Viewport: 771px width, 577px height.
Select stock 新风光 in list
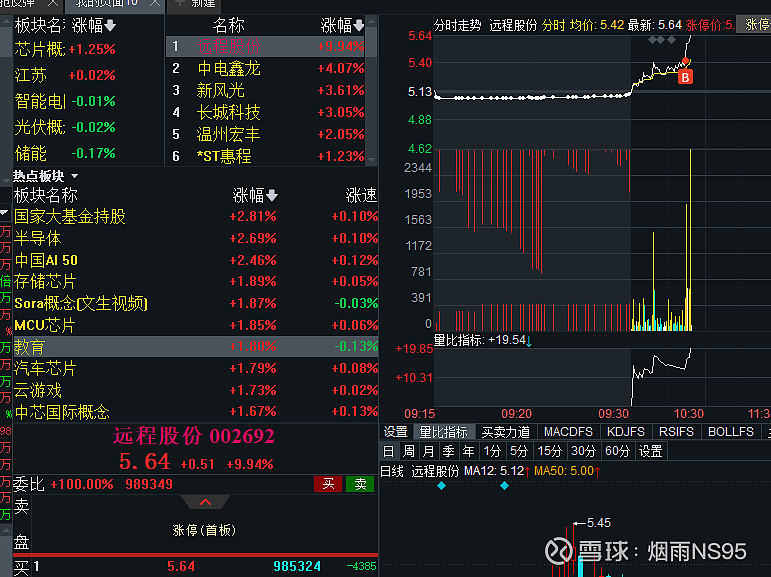[266, 91]
